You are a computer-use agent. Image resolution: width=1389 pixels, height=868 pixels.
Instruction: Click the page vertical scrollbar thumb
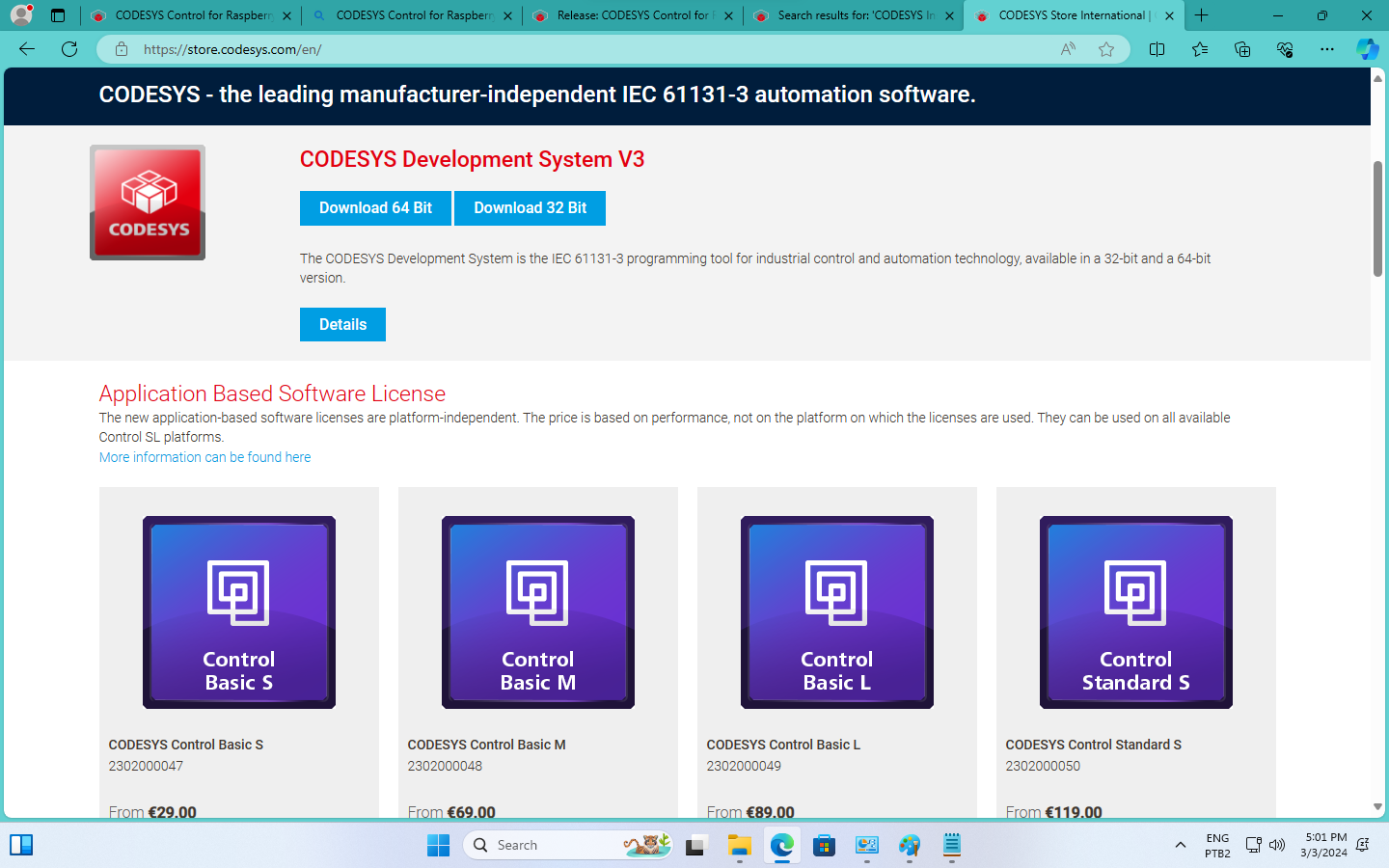click(1377, 220)
